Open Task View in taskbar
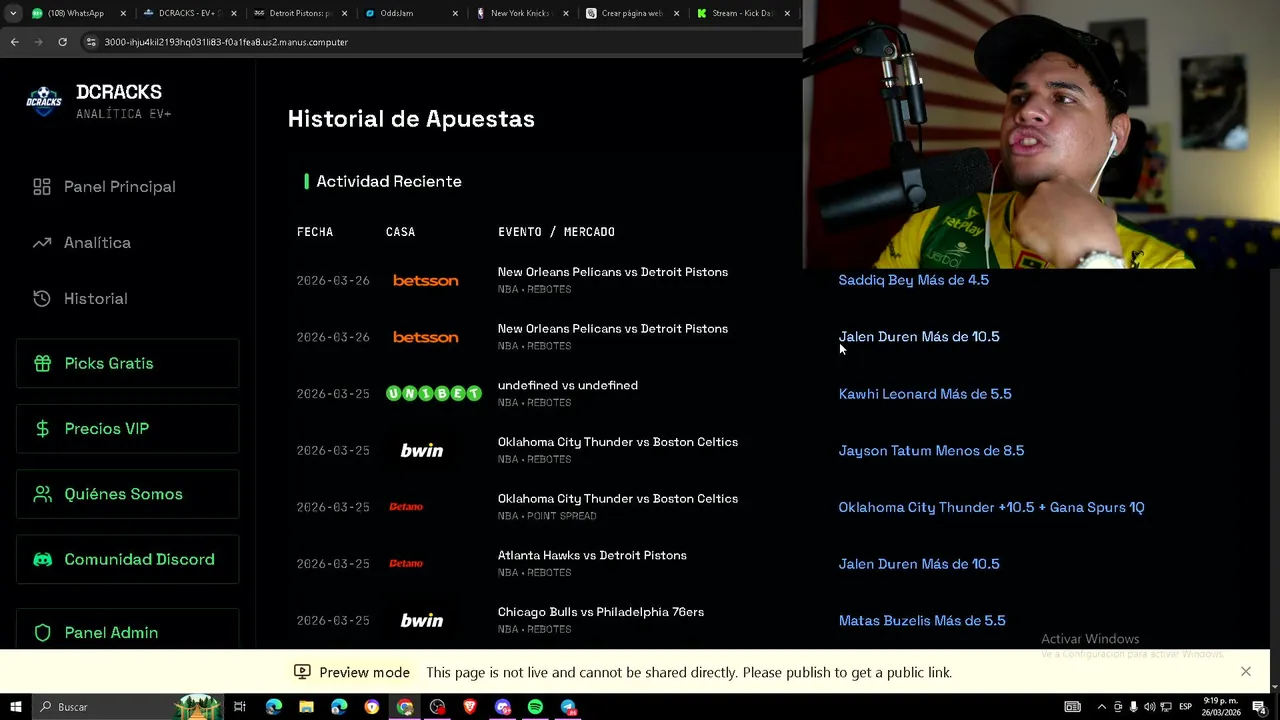Screen dimensions: 1280x720 (x=240, y=707)
